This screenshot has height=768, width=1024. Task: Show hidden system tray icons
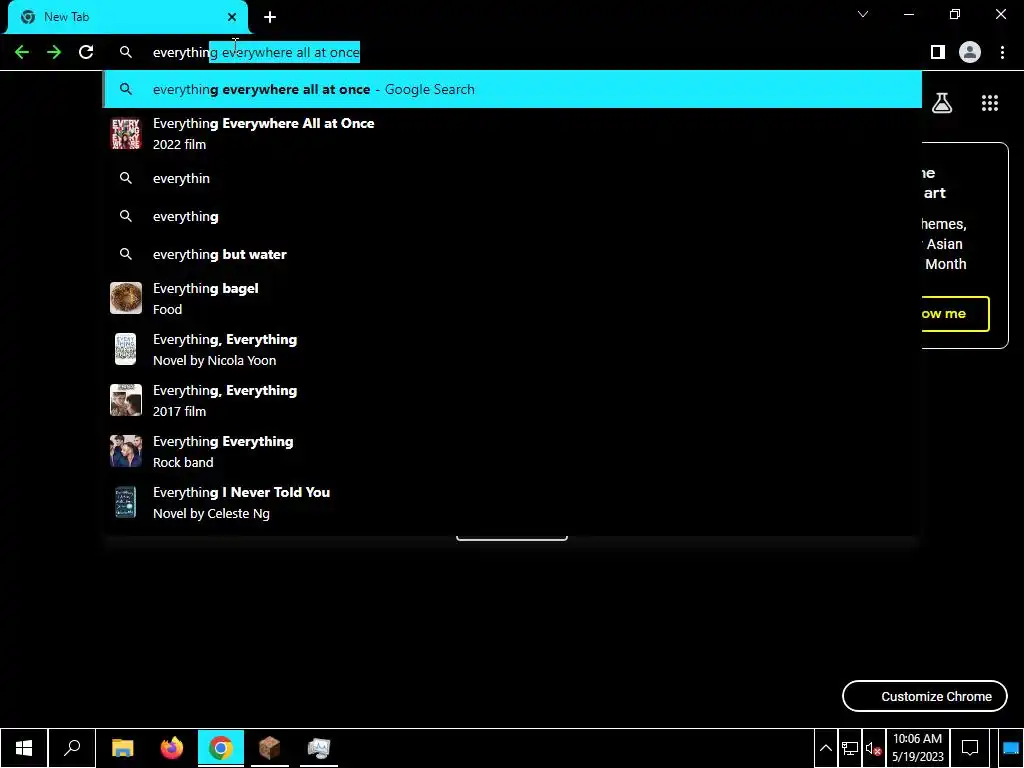point(825,748)
